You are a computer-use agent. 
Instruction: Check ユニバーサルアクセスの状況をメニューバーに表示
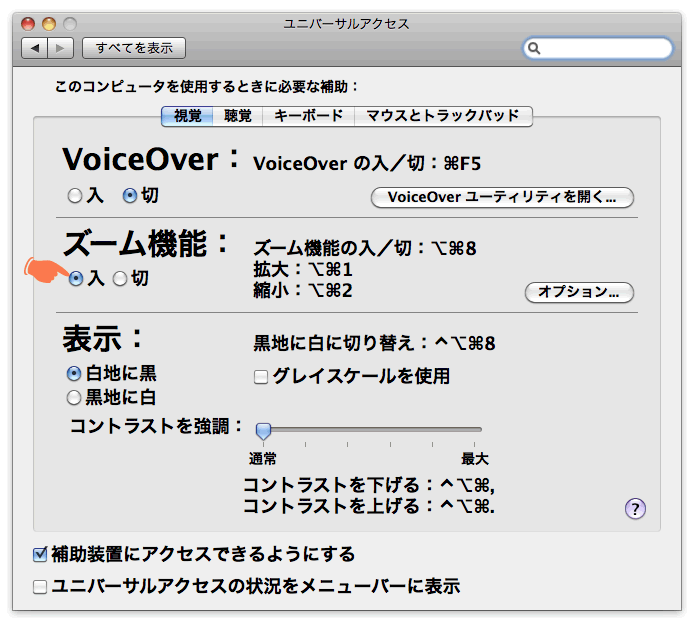tap(40, 587)
